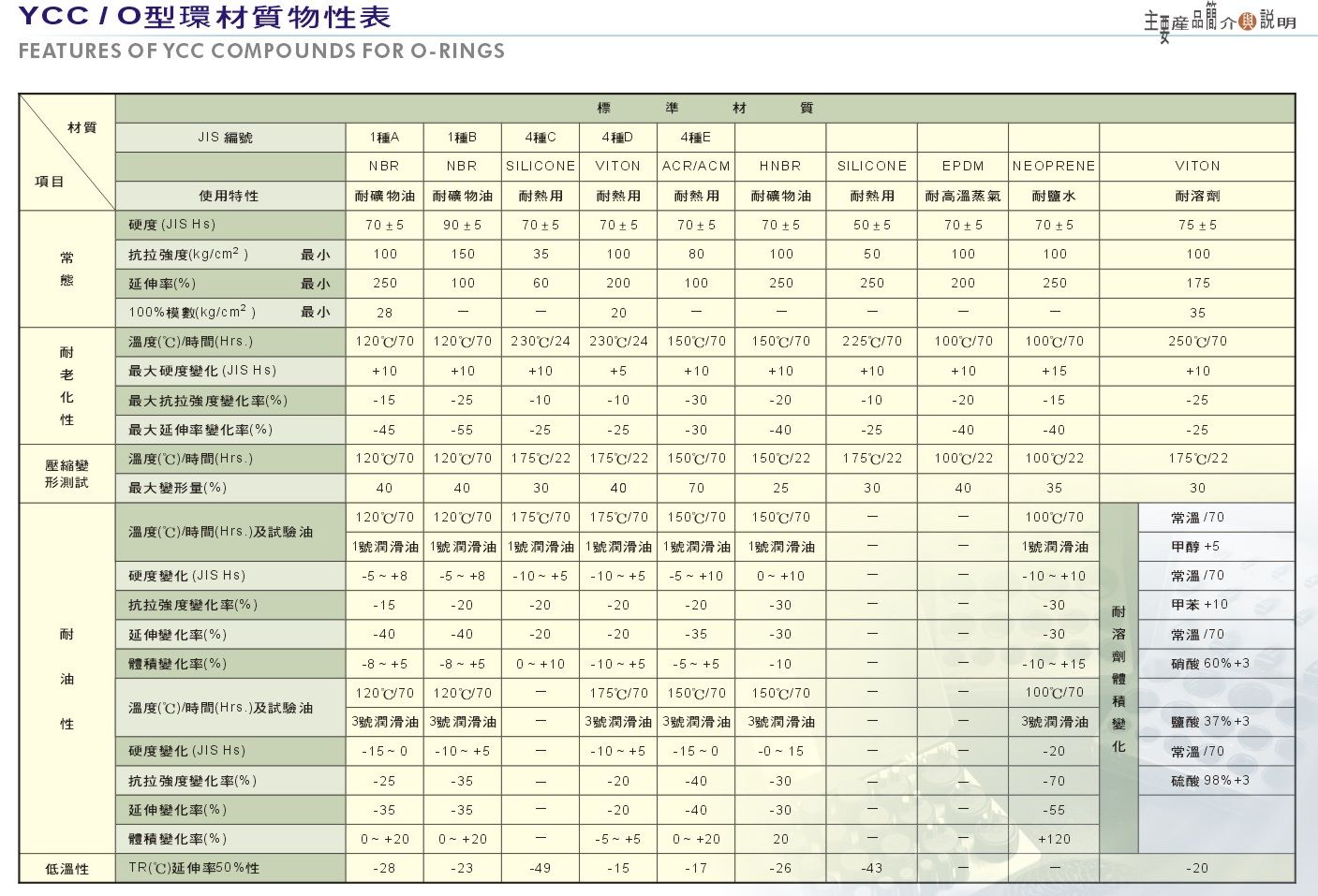Click the '+15' max hardness change cell
The width and height of the screenshot is (1318, 896).
(x=1054, y=371)
